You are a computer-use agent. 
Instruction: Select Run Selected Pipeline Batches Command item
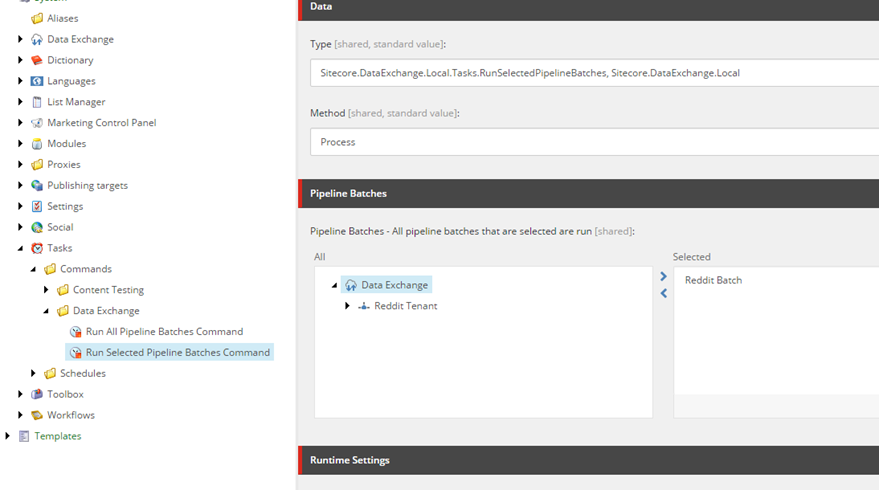(177, 352)
